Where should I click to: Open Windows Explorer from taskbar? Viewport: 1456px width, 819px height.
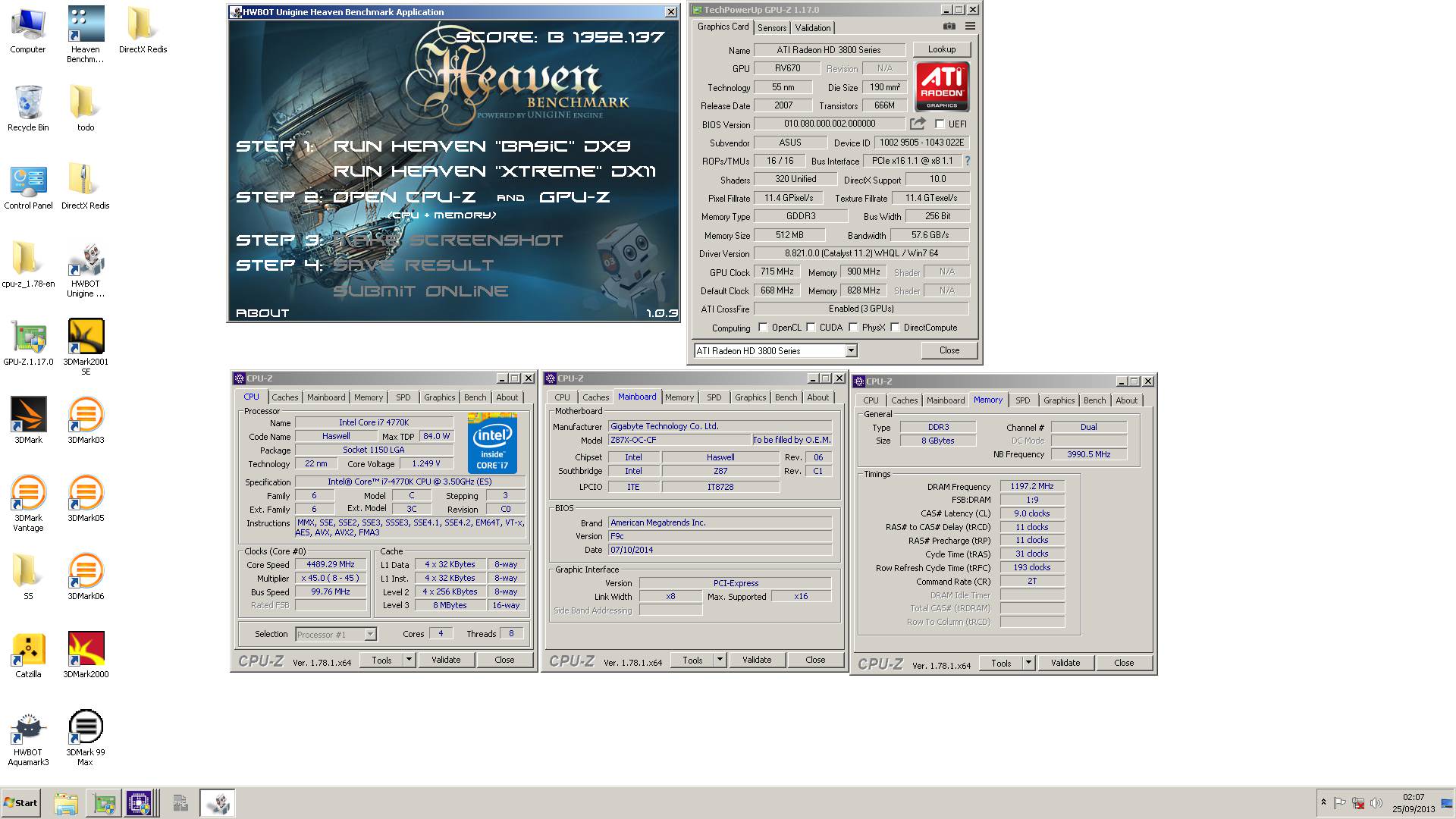[66, 803]
